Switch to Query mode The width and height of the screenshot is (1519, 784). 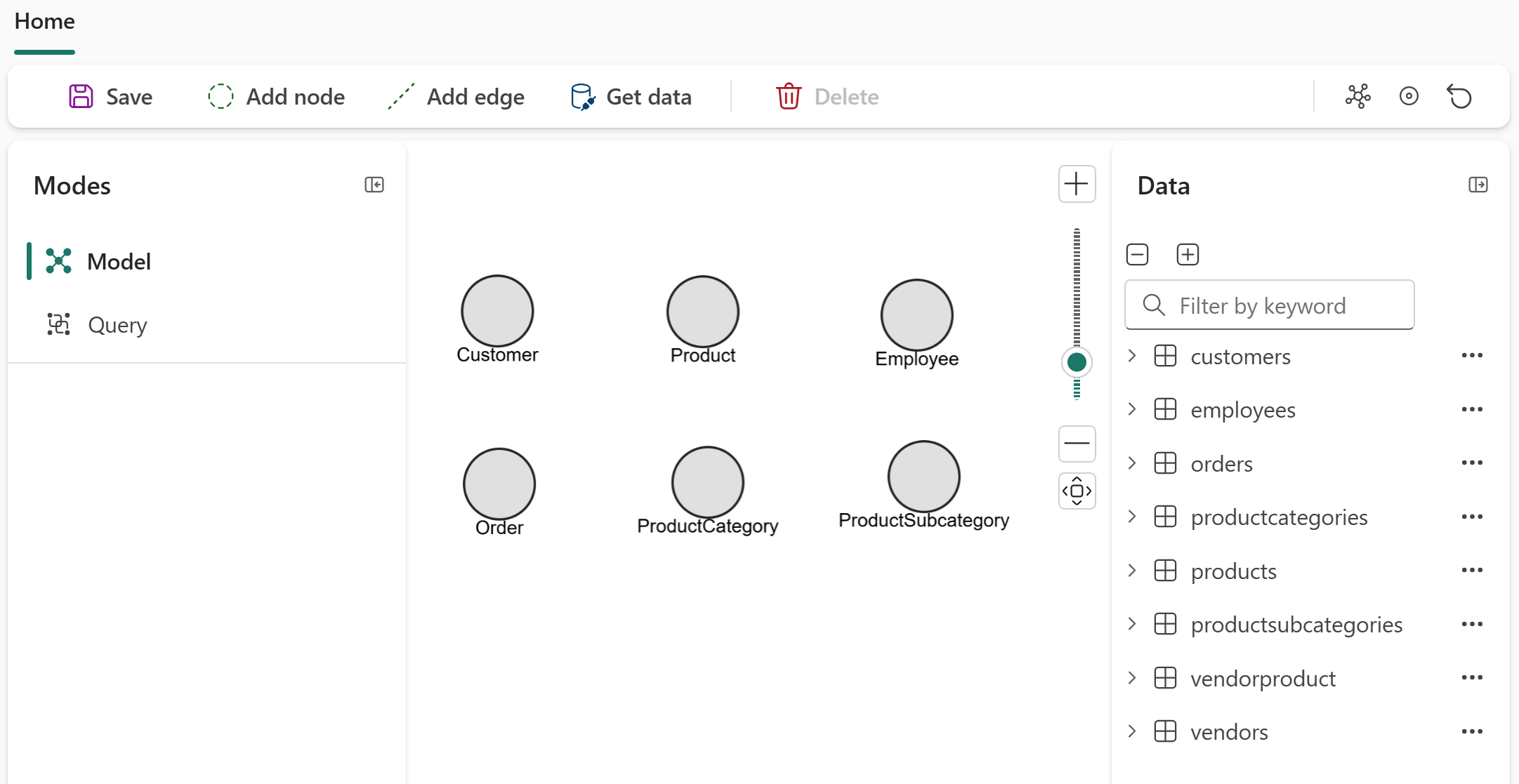(117, 325)
